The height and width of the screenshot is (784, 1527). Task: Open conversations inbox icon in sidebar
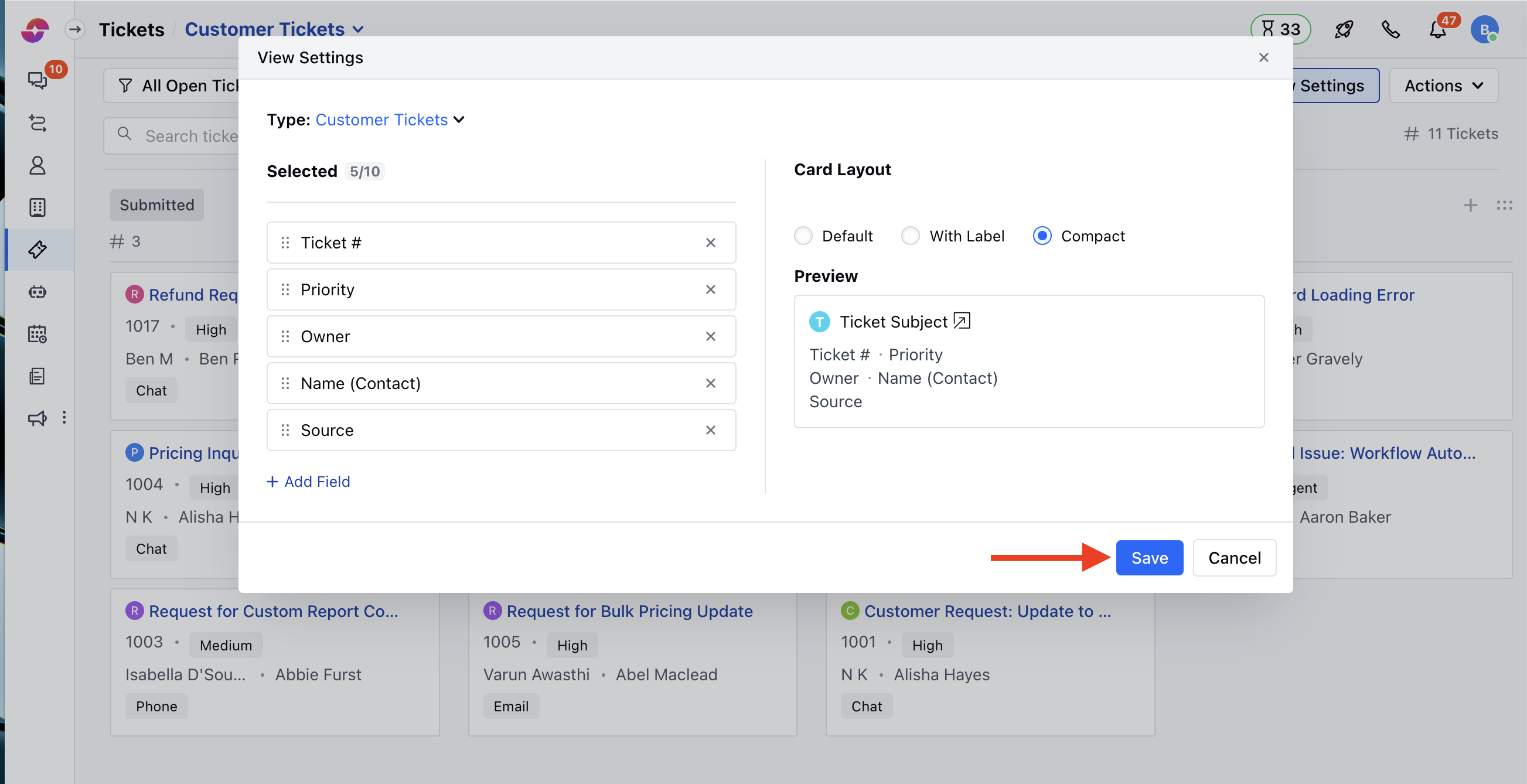point(38,80)
